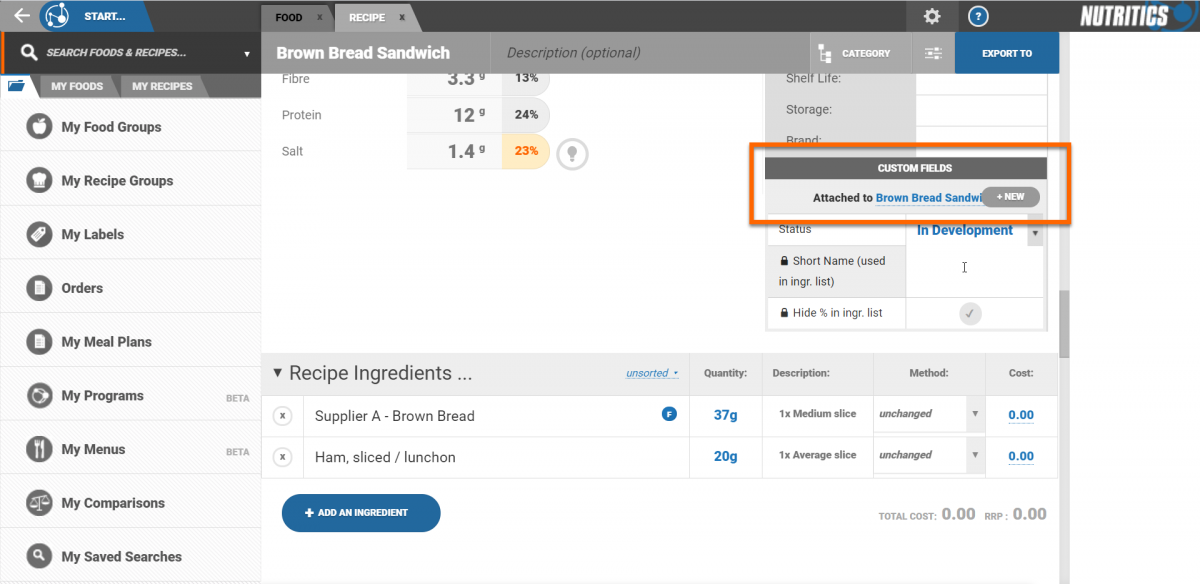The height and width of the screenshot is (584, 1200).
Task: Open the help question mark icon
Action: (979, 16)
